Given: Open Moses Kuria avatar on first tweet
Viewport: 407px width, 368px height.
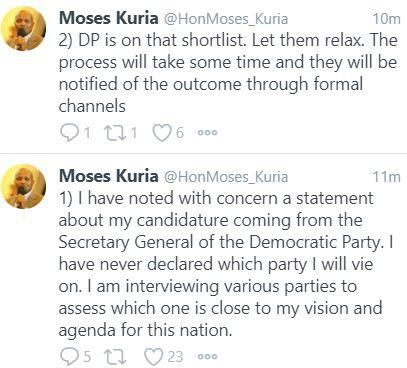Looking at the screenshot, I should (23, 29).
